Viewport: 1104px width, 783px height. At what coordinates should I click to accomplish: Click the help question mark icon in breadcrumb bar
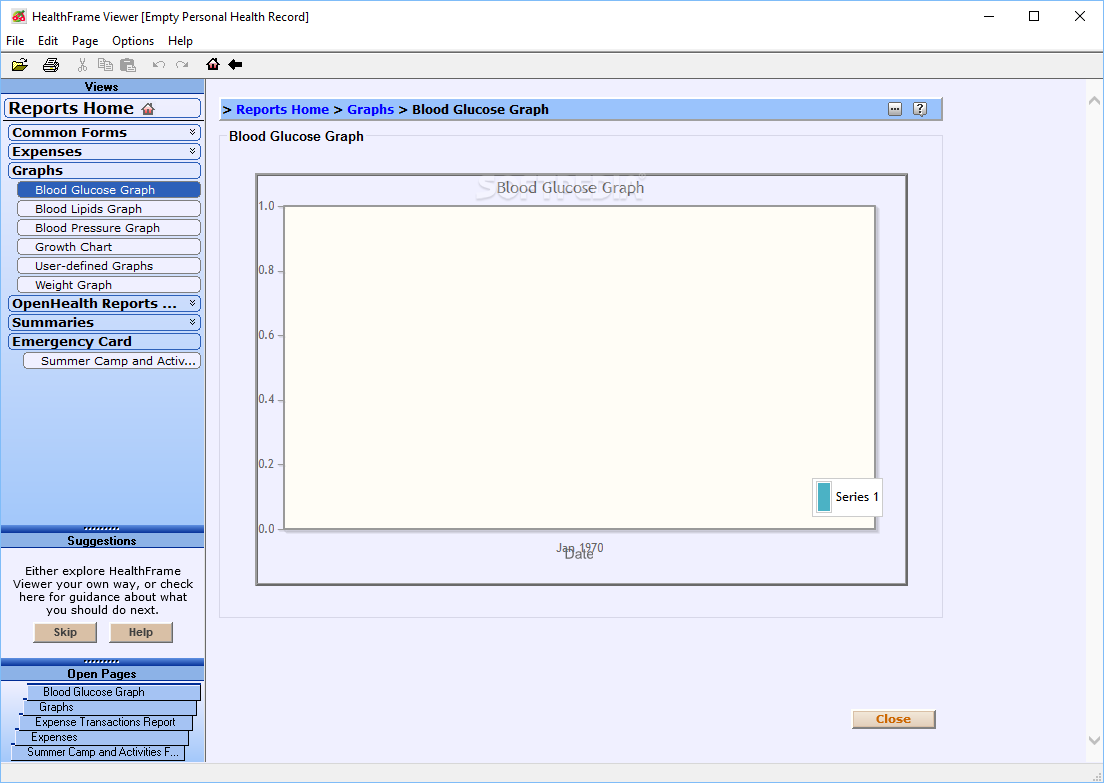tap(920, 109)
